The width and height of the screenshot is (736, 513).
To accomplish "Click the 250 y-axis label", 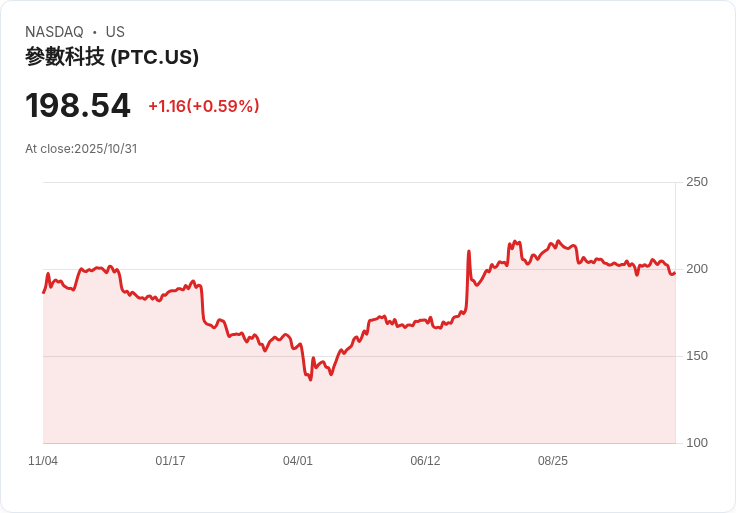I will pyautogui.click(x=697, y=182).
